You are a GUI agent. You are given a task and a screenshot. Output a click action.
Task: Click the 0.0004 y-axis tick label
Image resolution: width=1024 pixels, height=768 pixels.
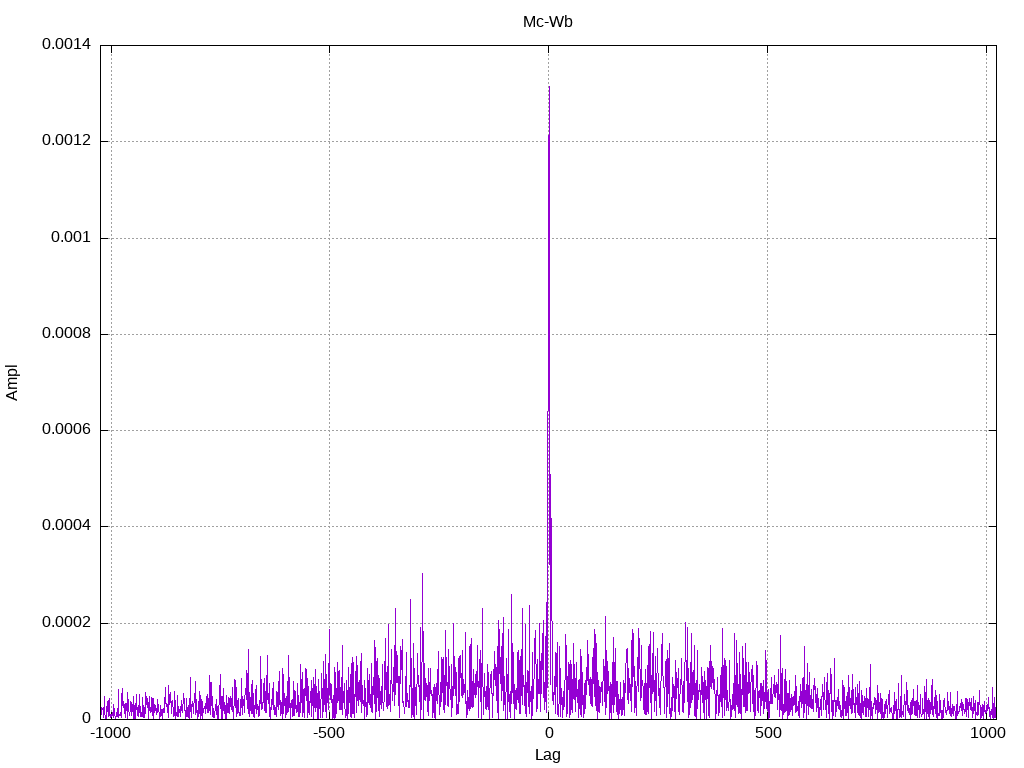click(x=67, y=526)
